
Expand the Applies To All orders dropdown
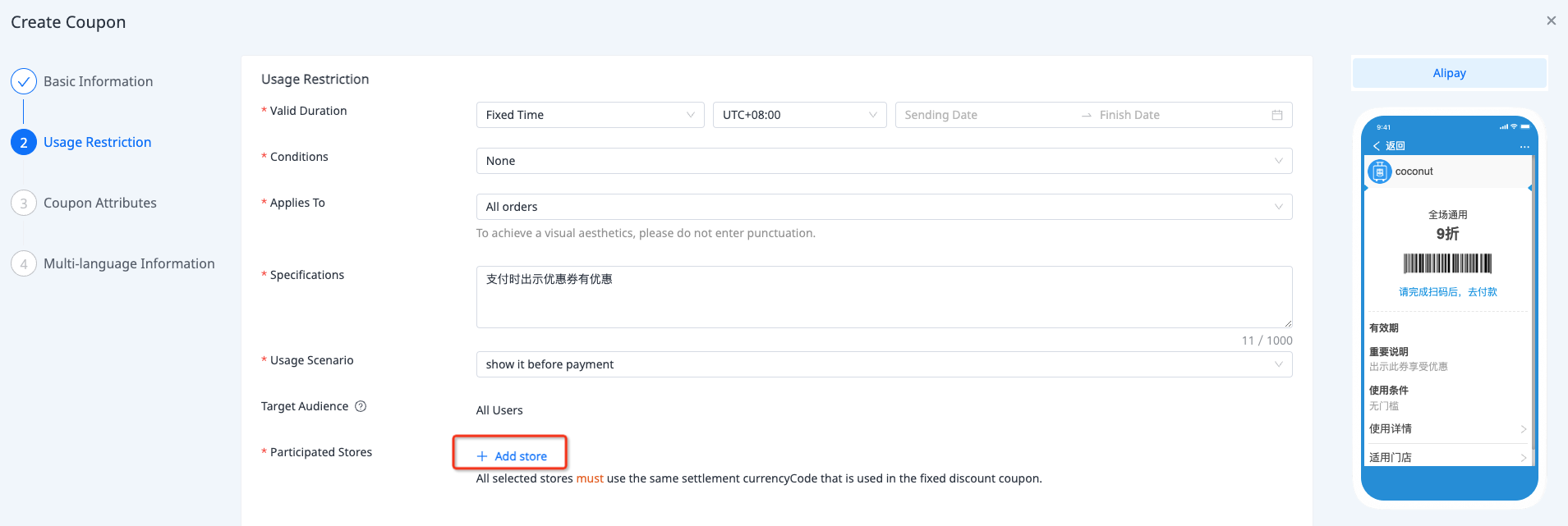(884, 207)
